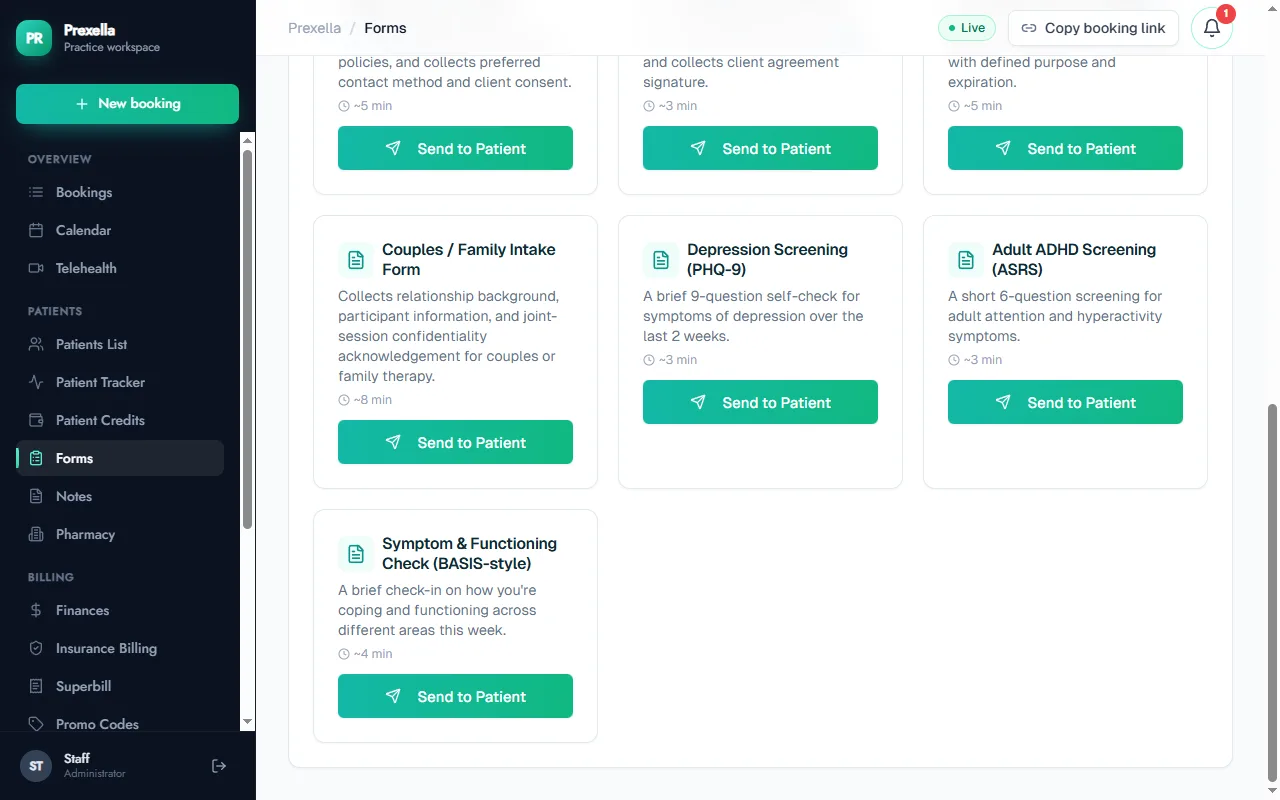Viewport: 1280px width, 800px height.
Task: Click the logout icon beside Staff
Action: point(219,766)
